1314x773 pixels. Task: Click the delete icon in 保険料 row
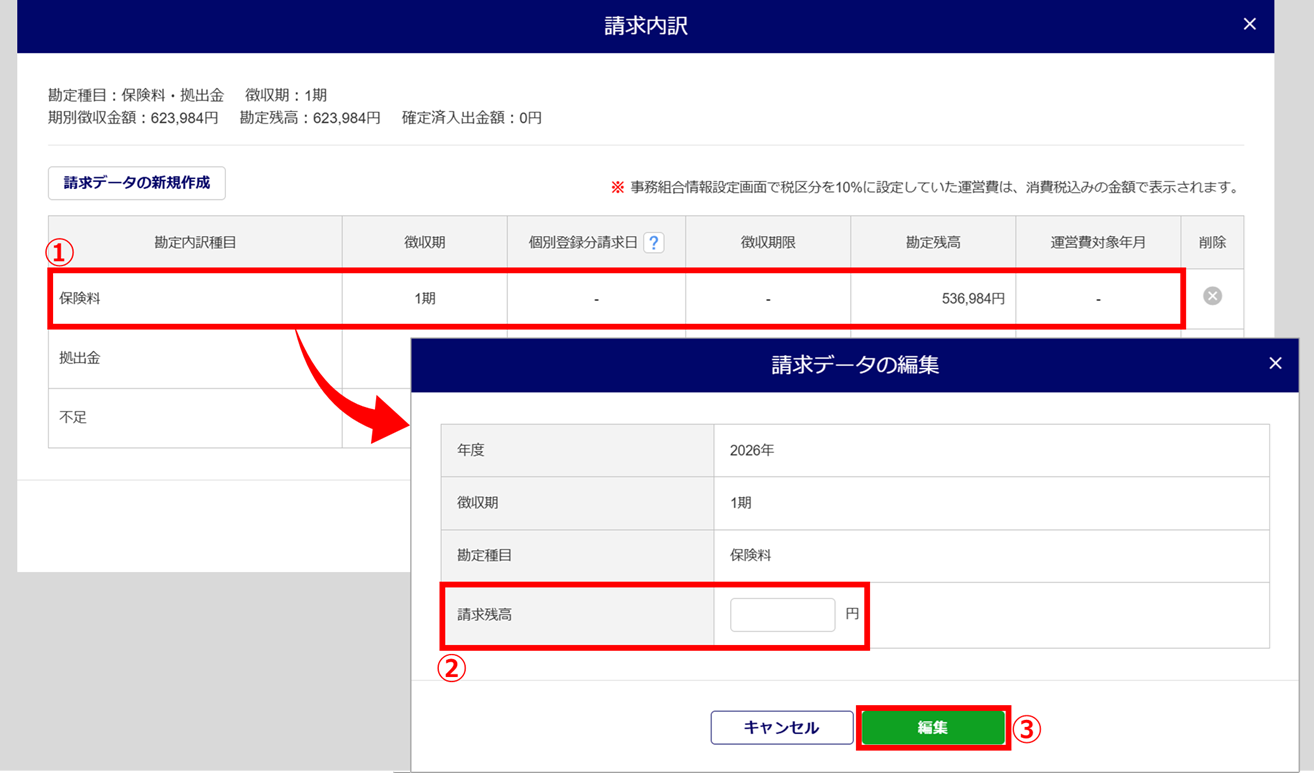(x=1212, y=296)
